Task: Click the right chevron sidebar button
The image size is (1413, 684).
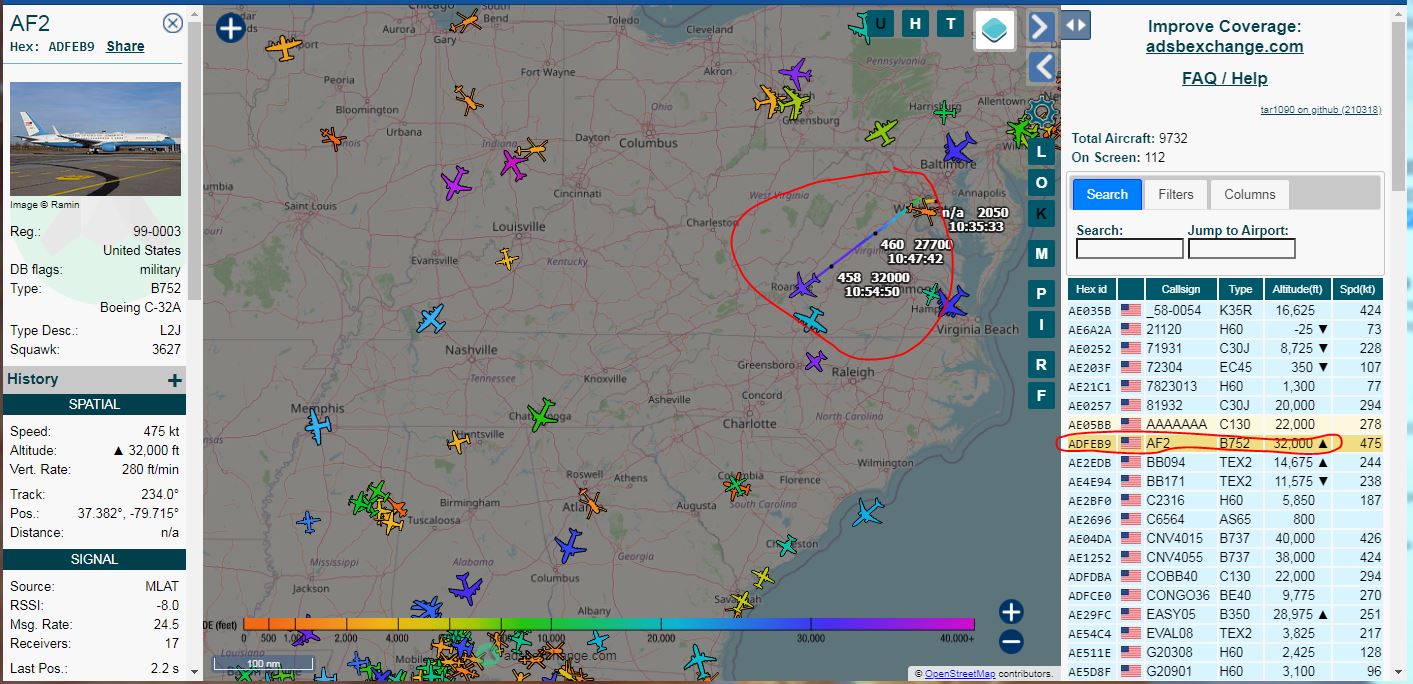Action: pos(1041,26)
